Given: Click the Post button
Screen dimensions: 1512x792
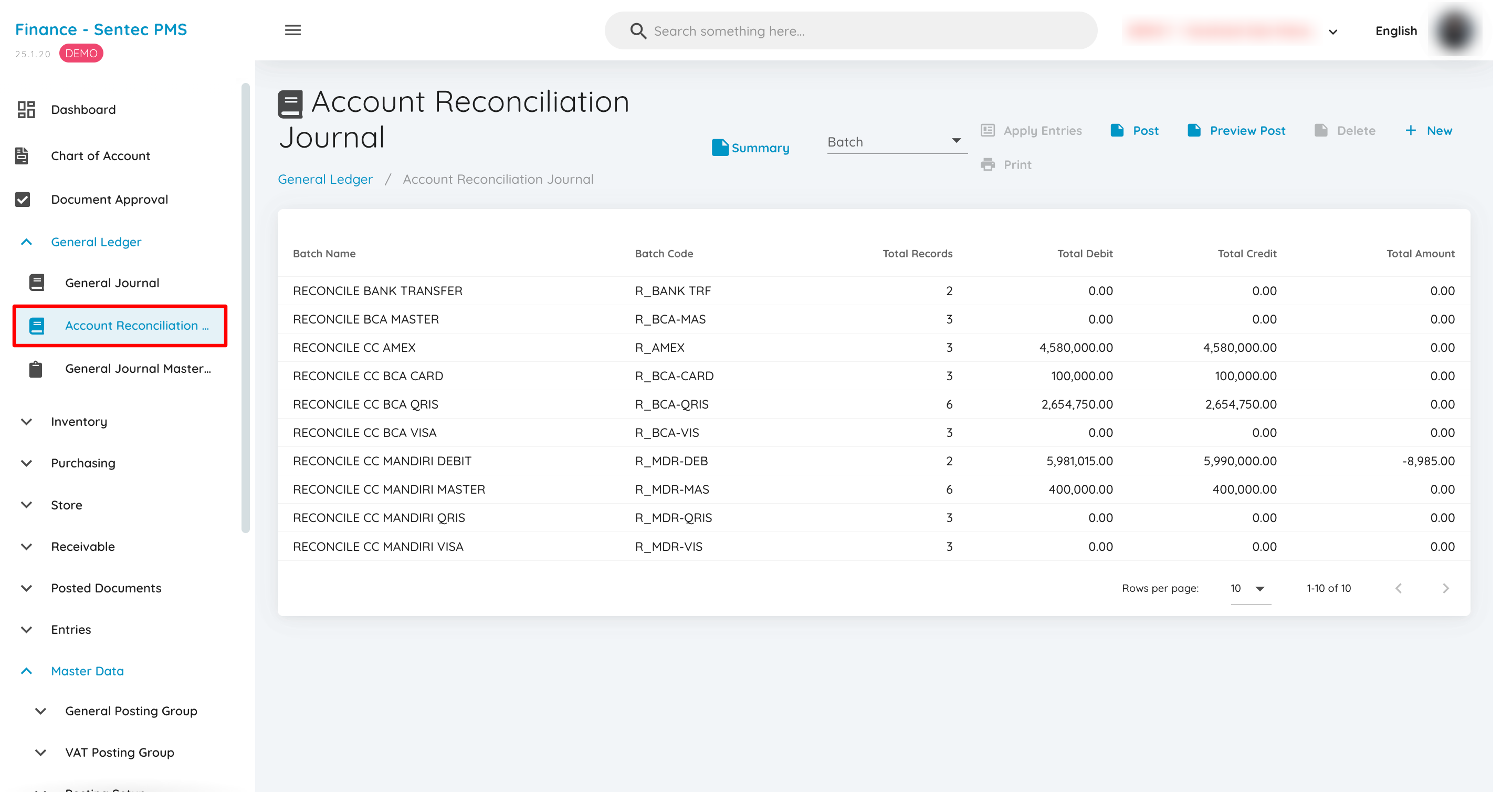Looking at the screenshot, I should coord(1134,130).
